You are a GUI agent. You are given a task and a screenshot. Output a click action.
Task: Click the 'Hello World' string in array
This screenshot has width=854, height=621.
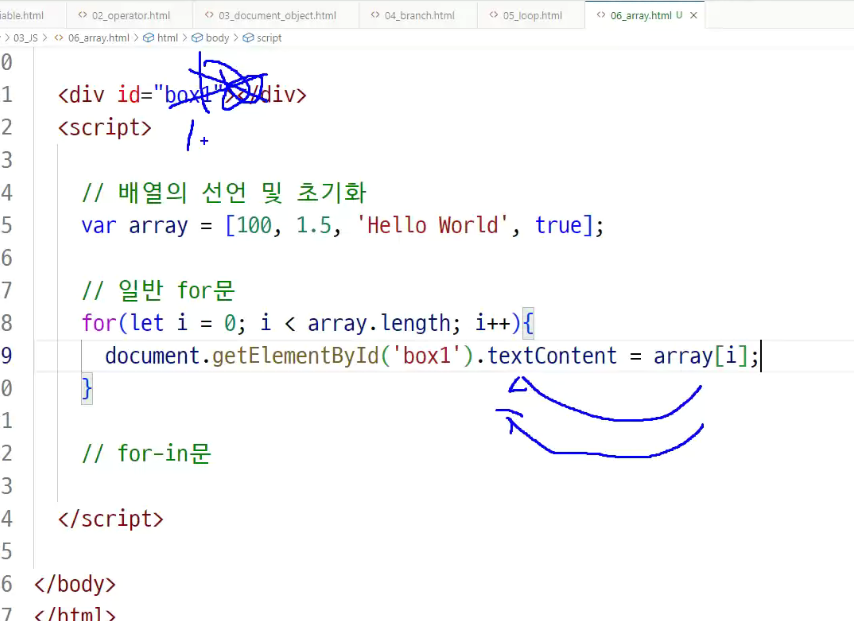[432, 225]
